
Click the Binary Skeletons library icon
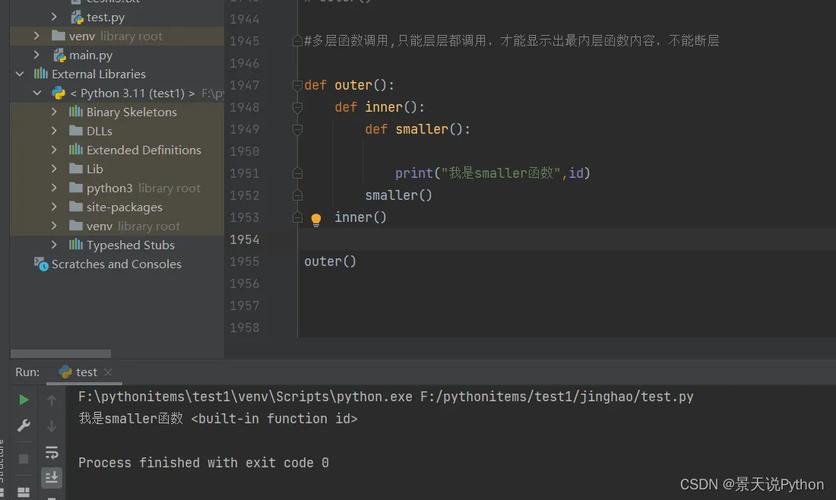[76, 111]
